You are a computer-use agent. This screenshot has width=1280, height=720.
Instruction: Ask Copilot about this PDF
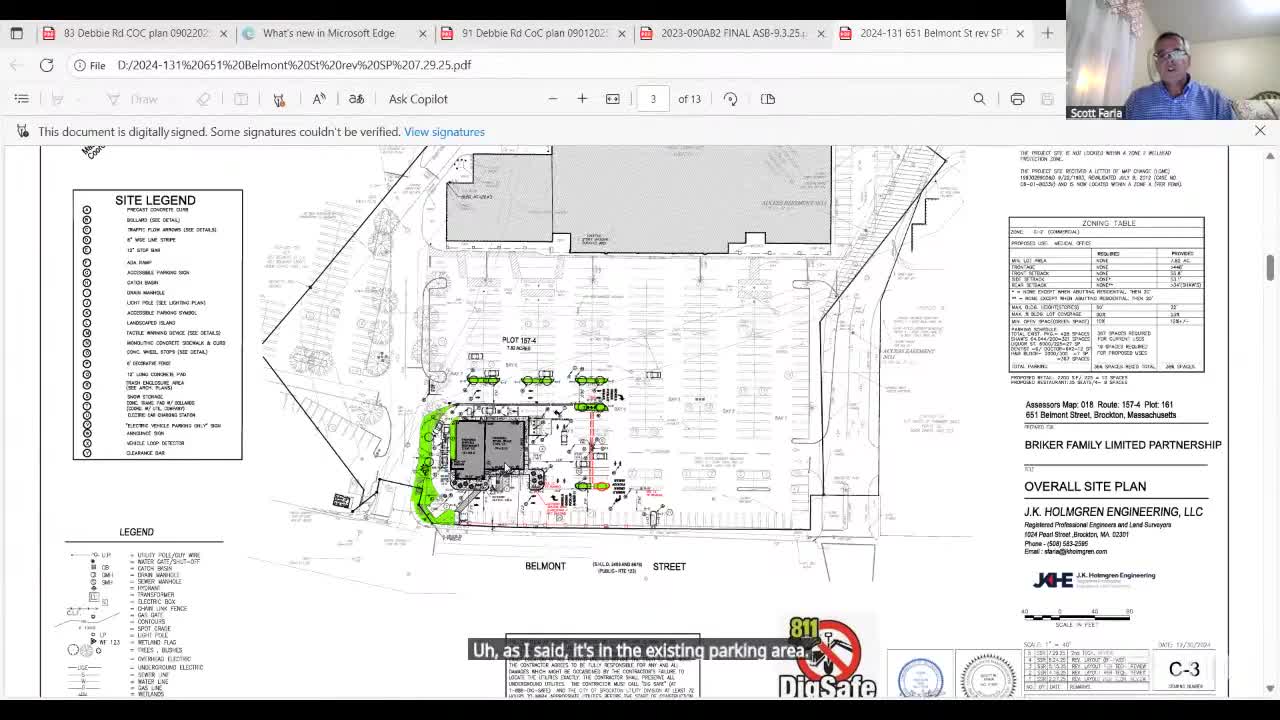click(x=418, y=99)
